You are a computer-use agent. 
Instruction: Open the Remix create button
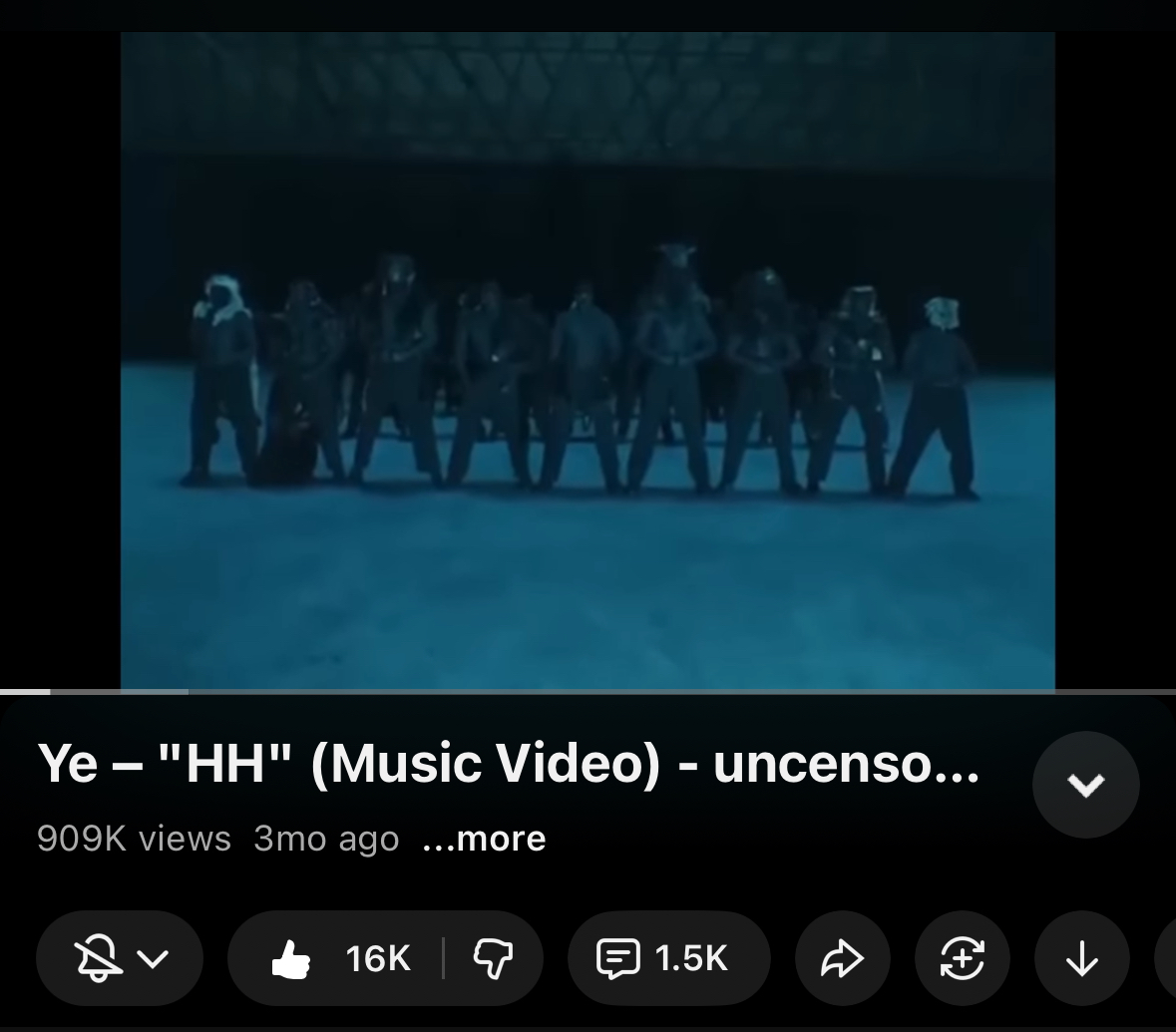(963, 958)
